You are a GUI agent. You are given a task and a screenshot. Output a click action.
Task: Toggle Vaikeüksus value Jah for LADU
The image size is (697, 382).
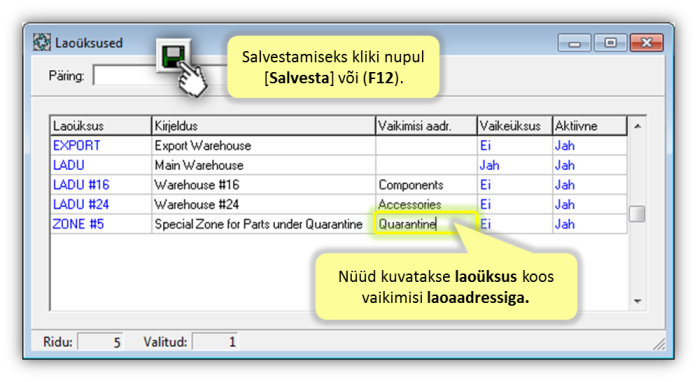489,165
